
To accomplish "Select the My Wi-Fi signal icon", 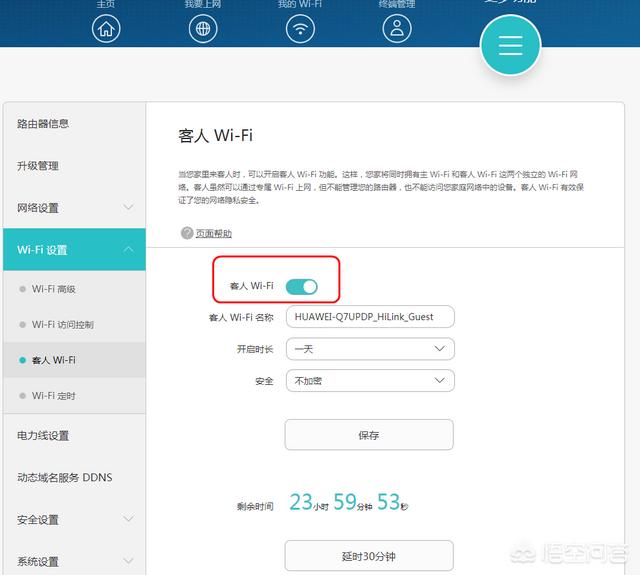I will tap(300, 29).
